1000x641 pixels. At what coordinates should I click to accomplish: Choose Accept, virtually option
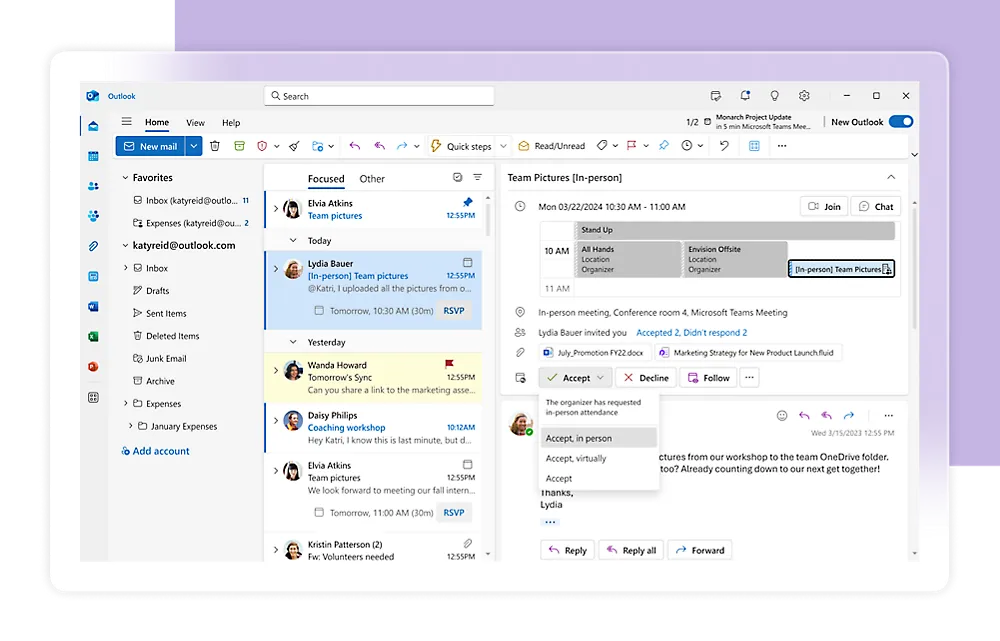pos(598,459)
